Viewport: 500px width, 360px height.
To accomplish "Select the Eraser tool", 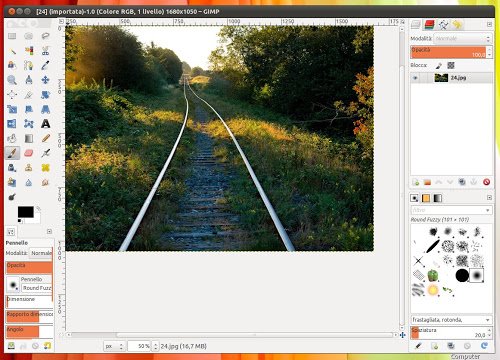I will point(29,153).
